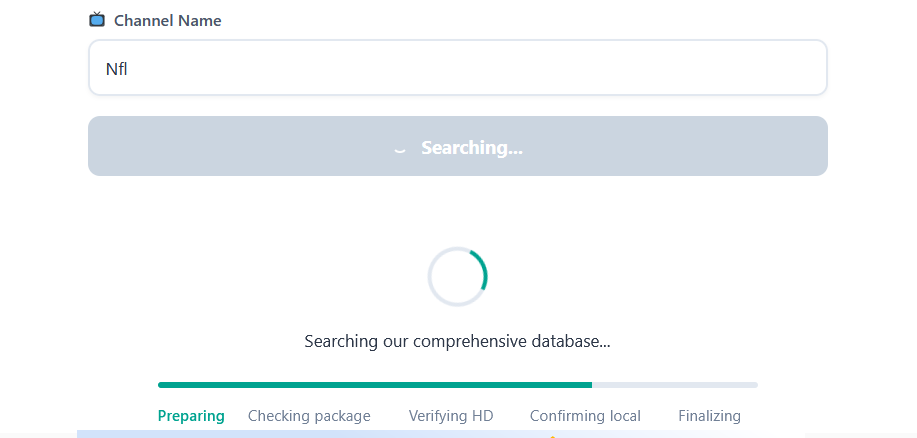Click the "Searching..." label text on the button

[471, 148]
